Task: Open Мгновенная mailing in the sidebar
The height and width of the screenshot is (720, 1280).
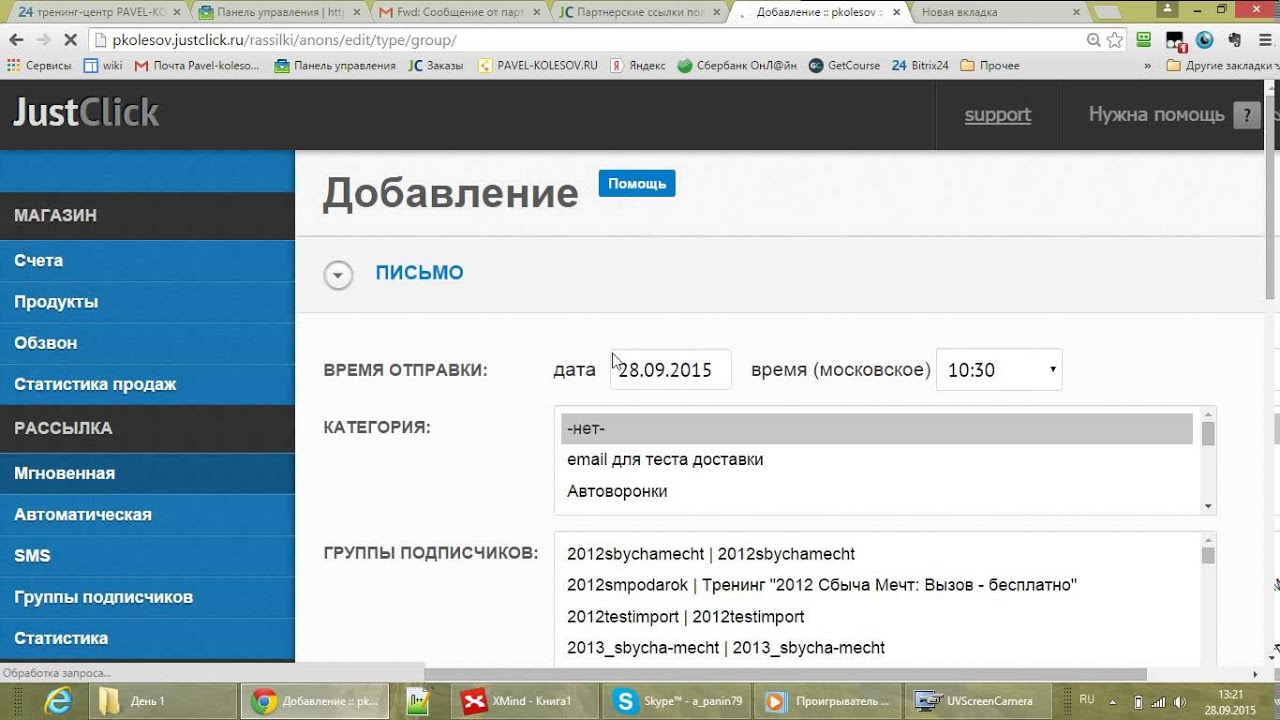Action: pos(147,473)
